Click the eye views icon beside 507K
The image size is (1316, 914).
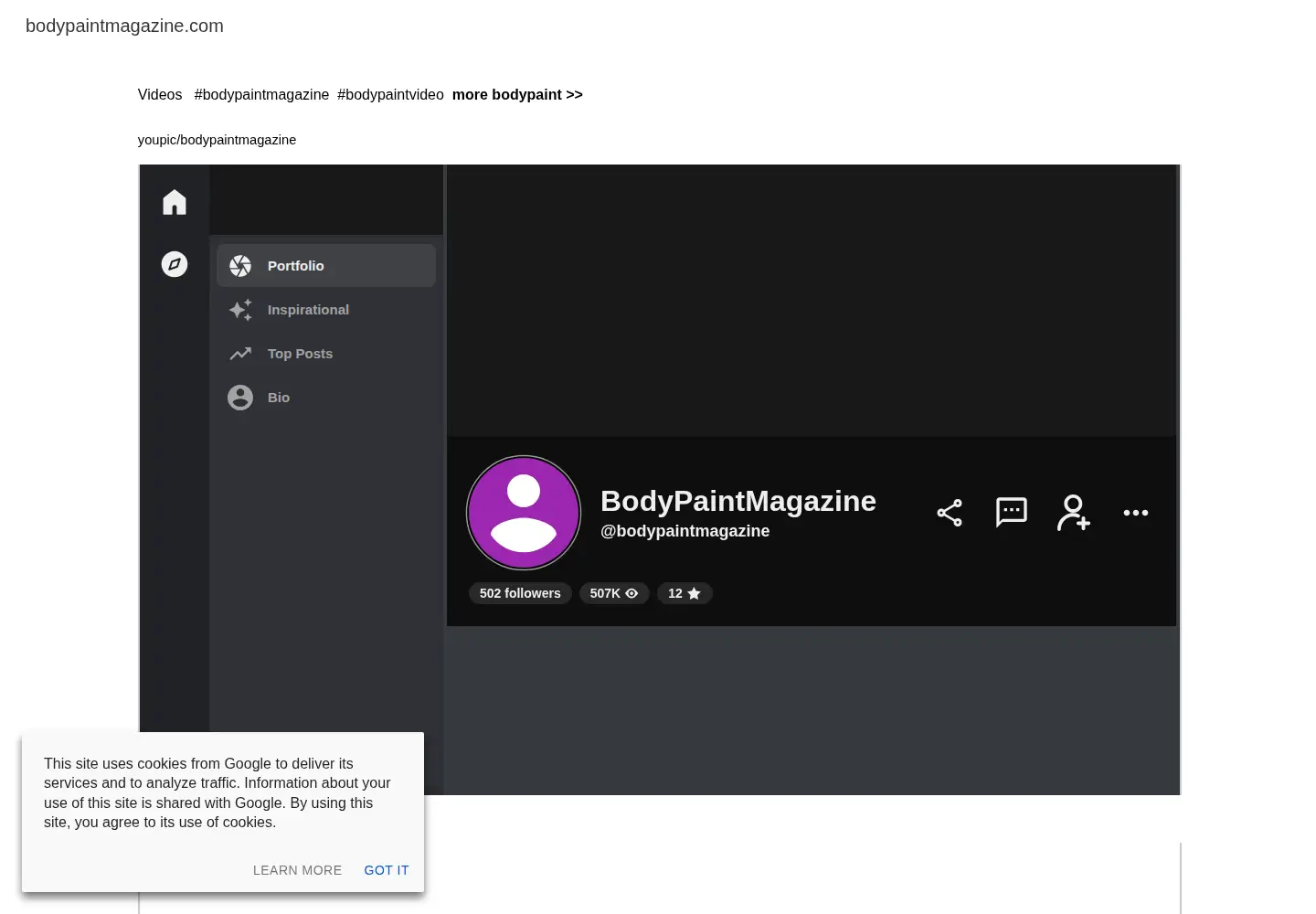click(x=631, y=593)
